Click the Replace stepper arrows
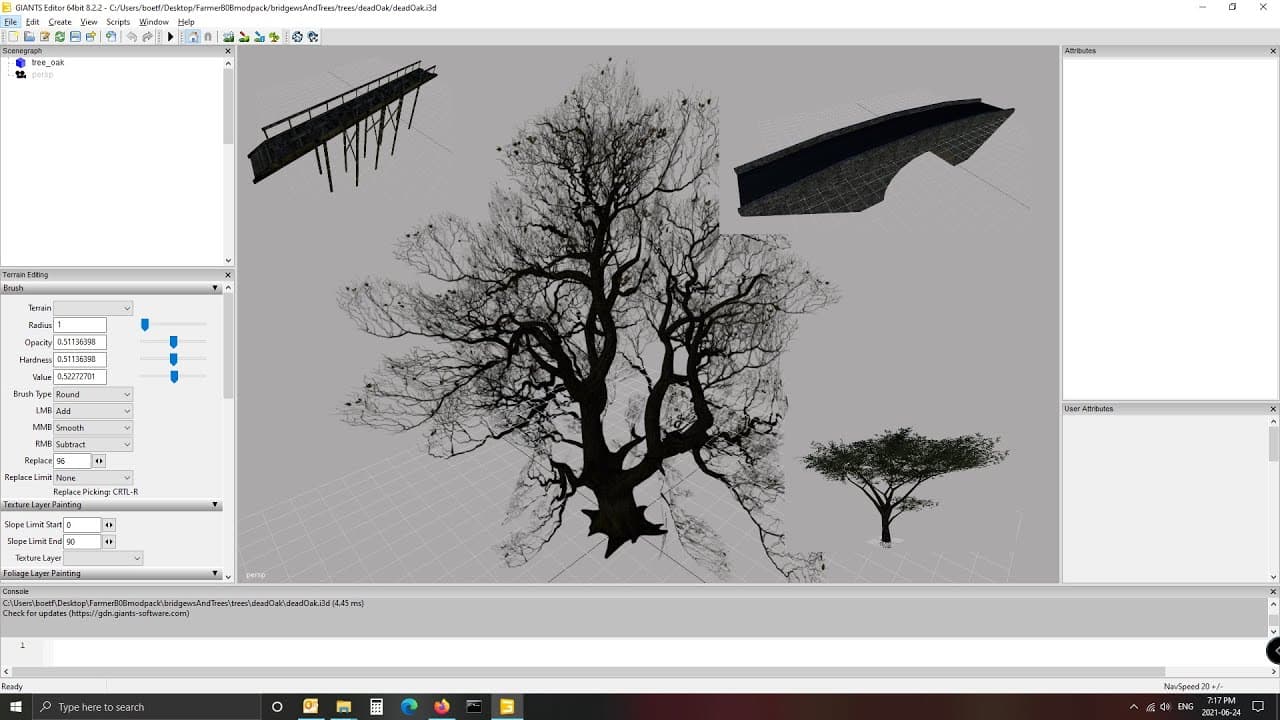The height and width of the screenshot is (720, 1280). (x=99, y=461)
